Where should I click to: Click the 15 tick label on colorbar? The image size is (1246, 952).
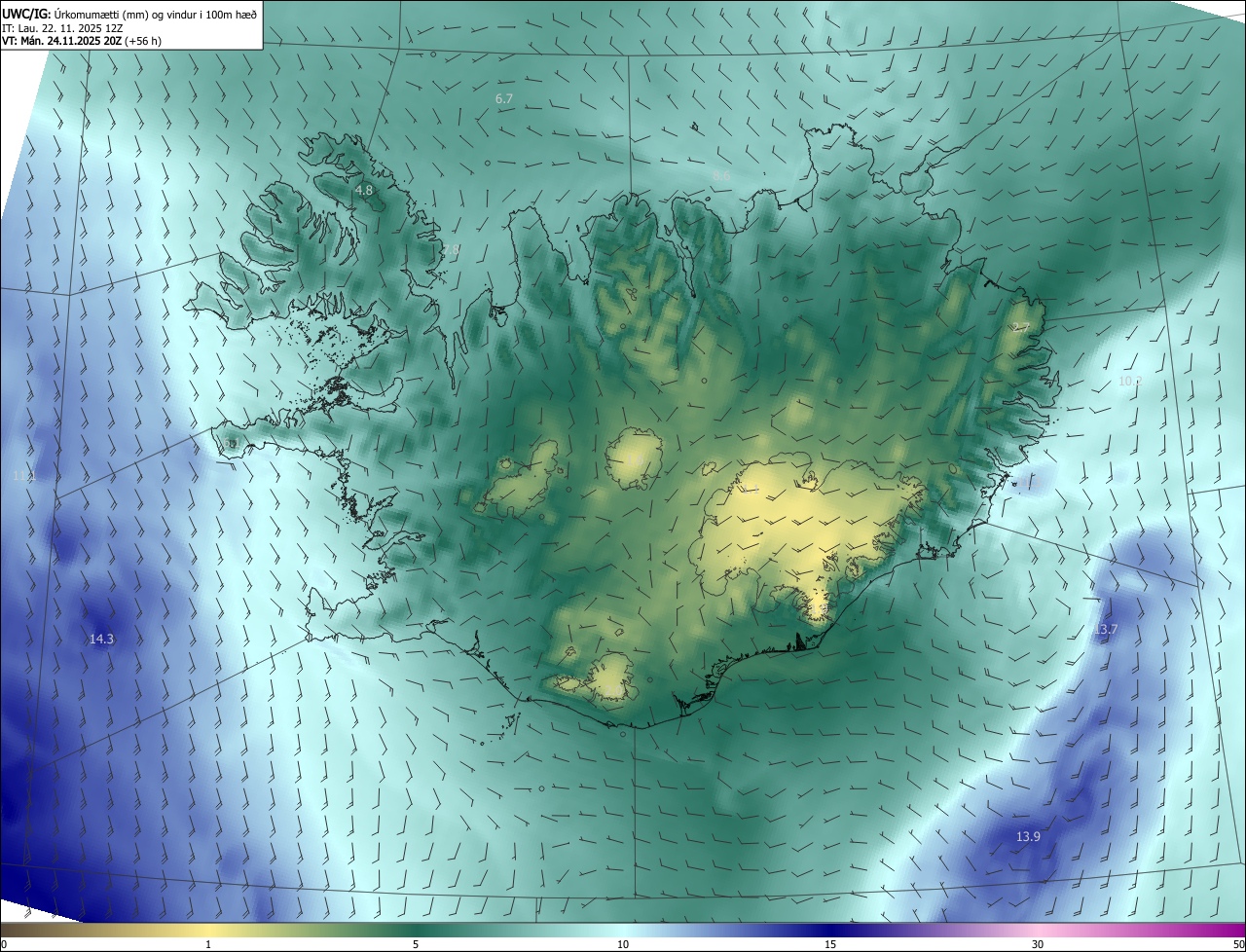coord(830,944)
